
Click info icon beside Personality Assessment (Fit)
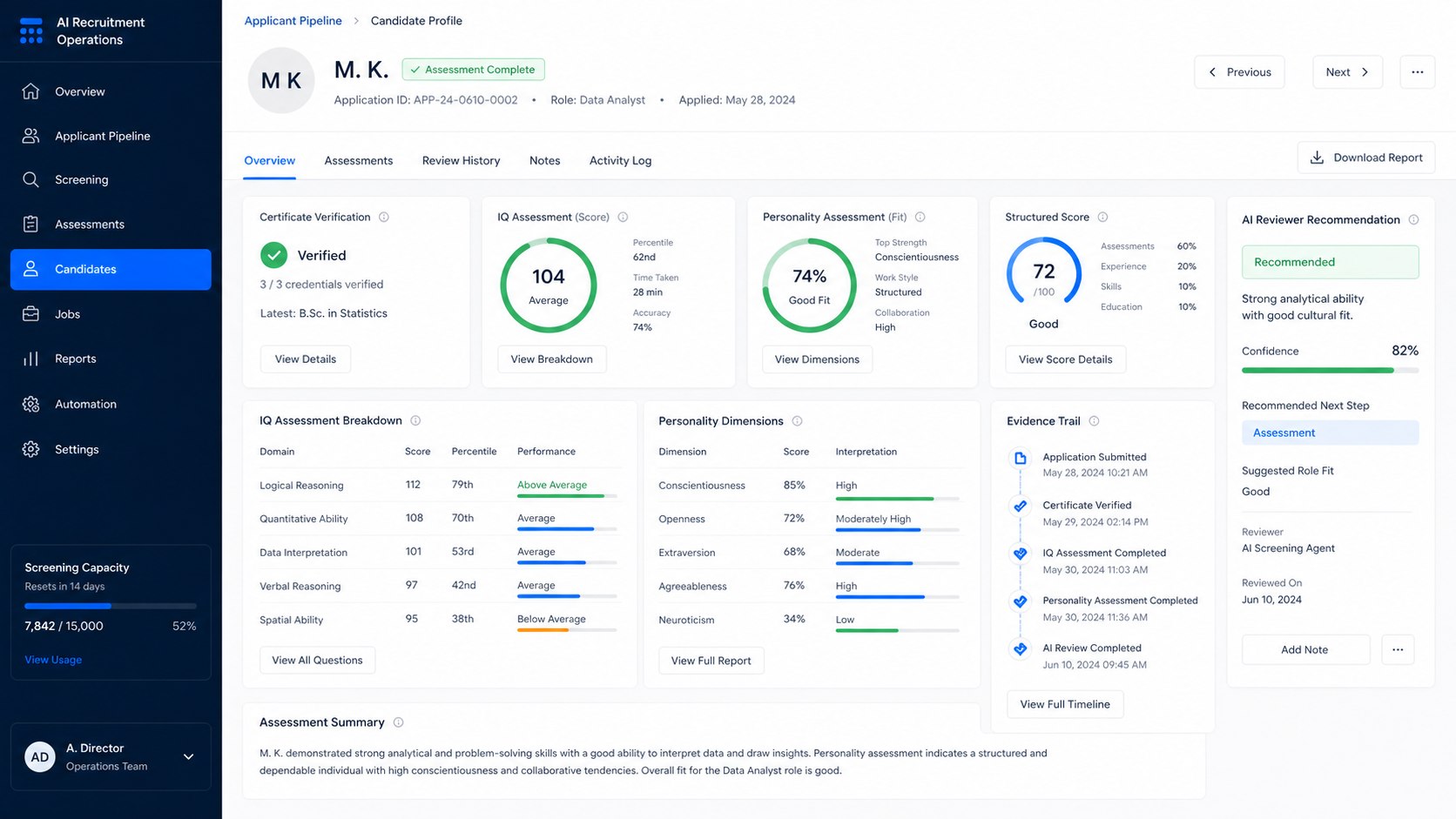920,217
